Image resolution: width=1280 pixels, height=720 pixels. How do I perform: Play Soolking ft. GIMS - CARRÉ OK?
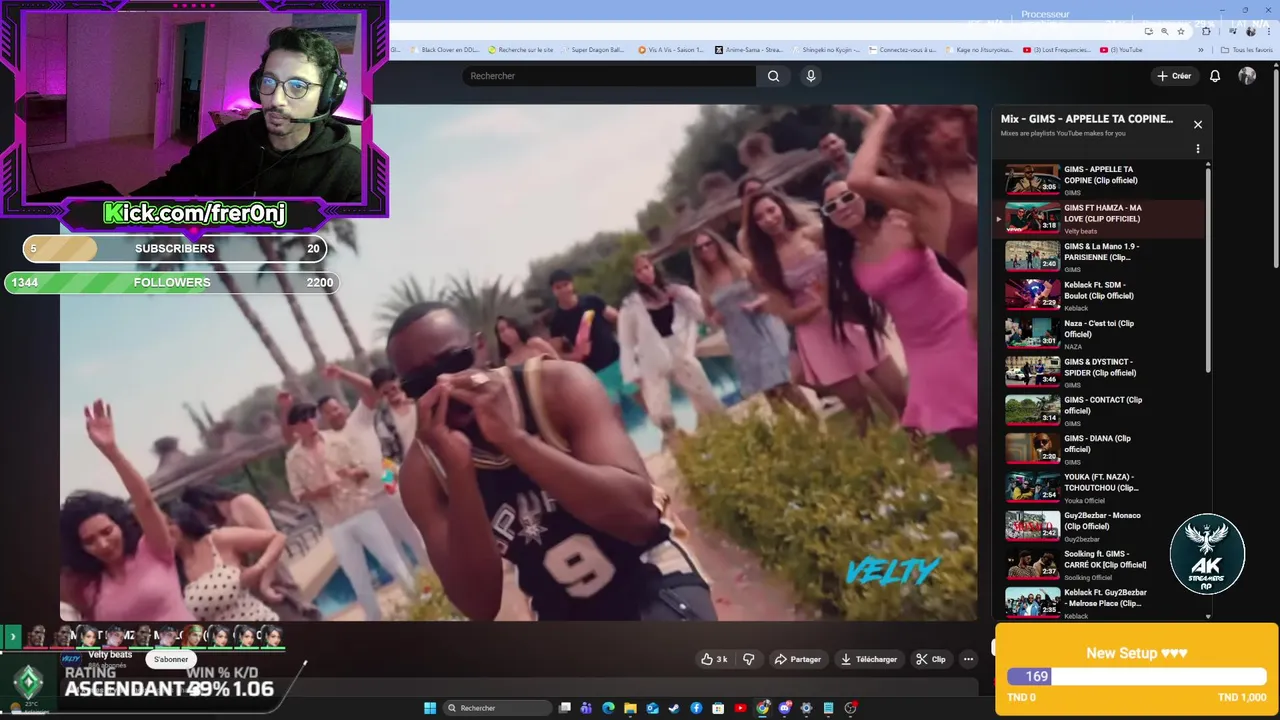pyautogui.click(x=1100, y=565)
